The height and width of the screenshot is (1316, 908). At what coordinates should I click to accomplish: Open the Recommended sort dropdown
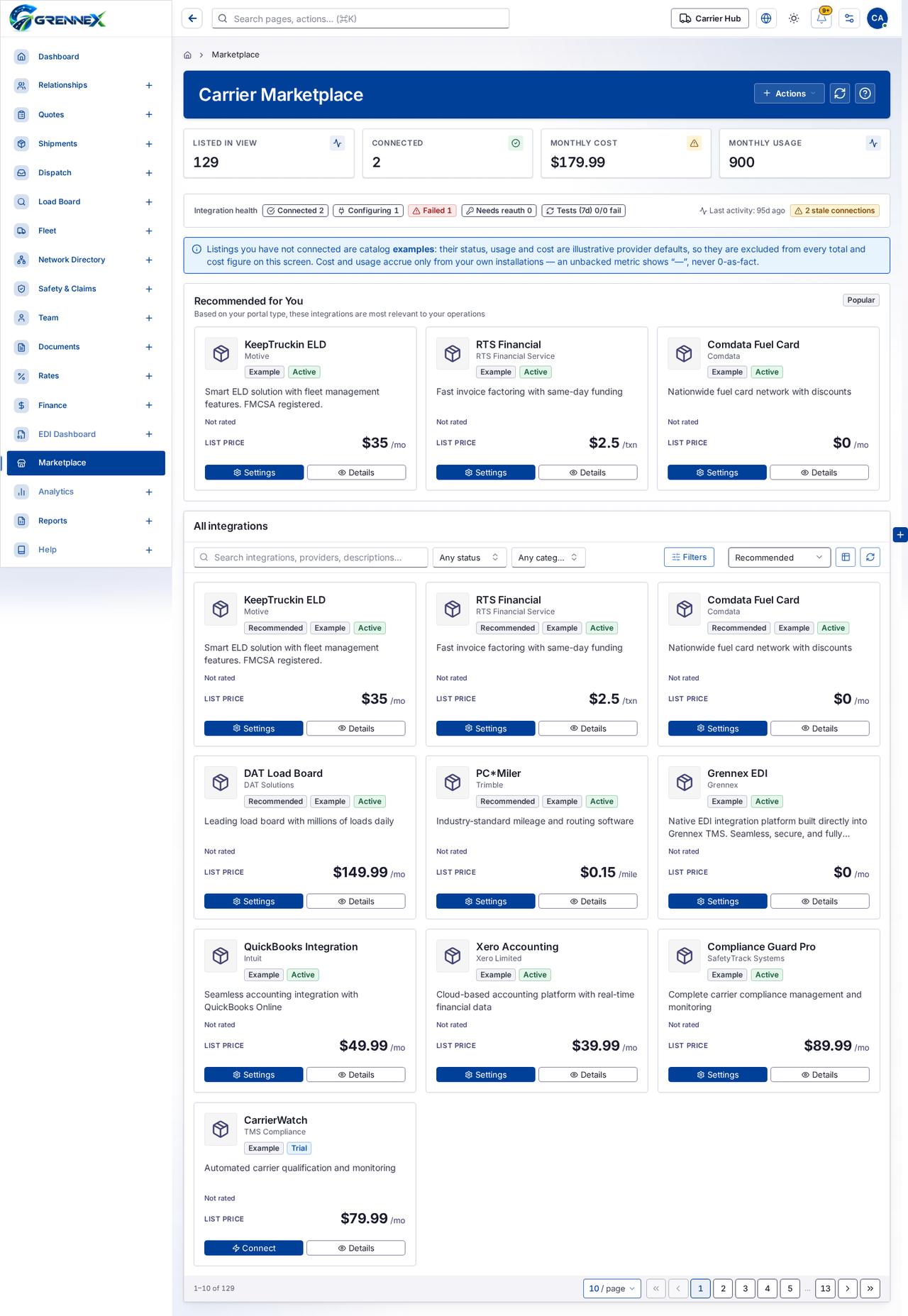(x=779, y=558)
